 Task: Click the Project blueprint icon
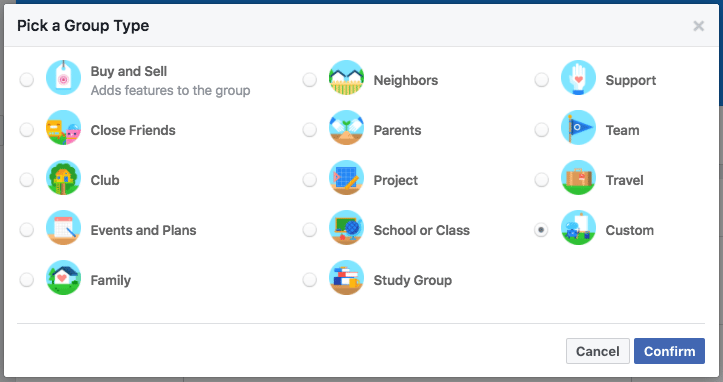click(346, 178)
